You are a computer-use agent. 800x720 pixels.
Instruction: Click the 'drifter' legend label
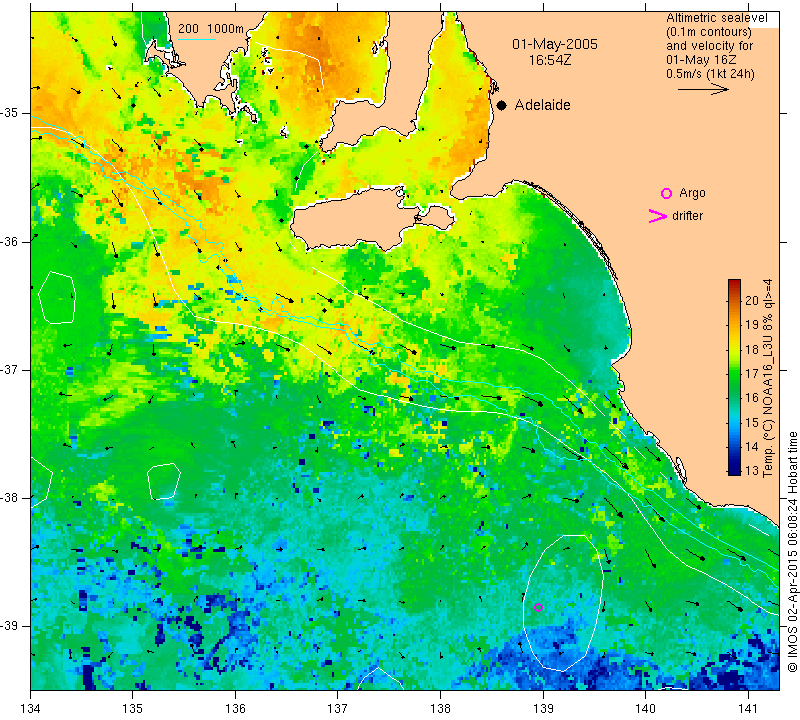[687, 216]
